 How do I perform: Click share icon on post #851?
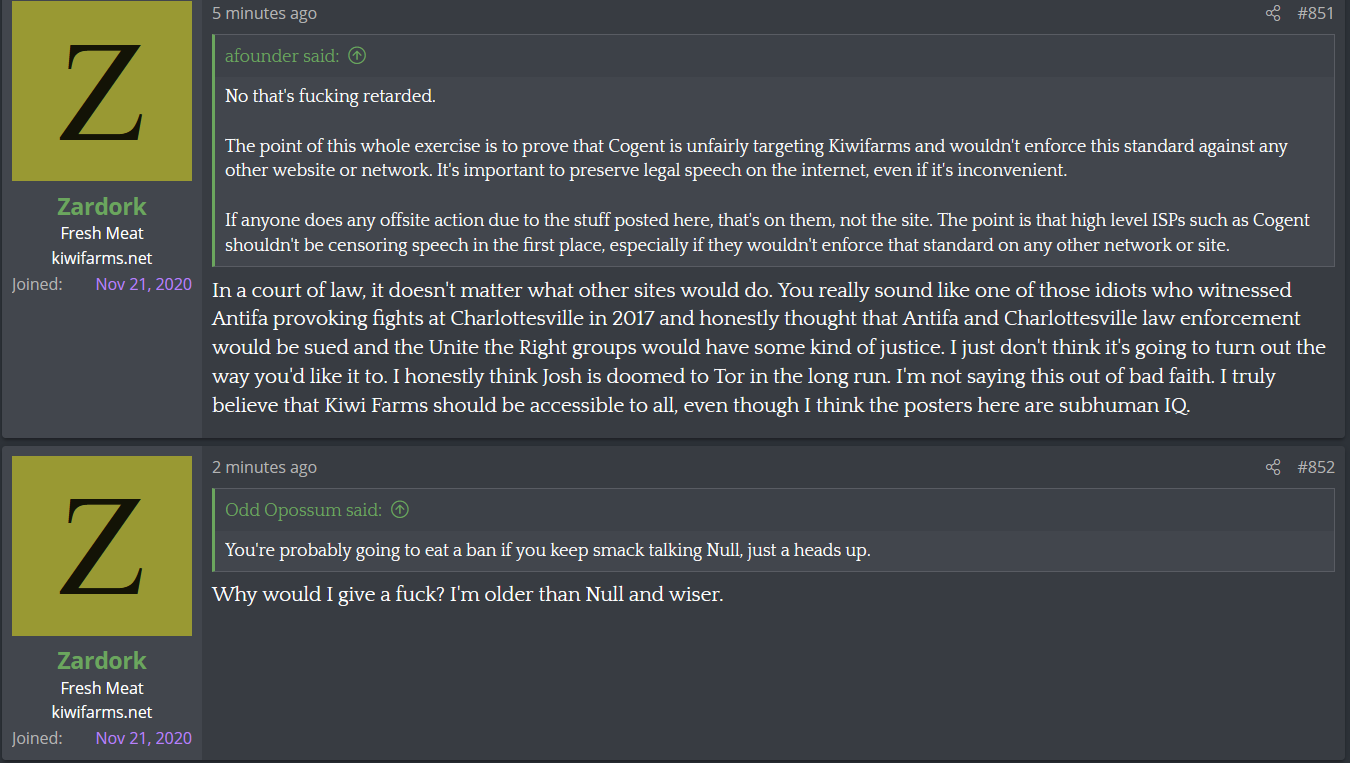(x=1273, y=13)
